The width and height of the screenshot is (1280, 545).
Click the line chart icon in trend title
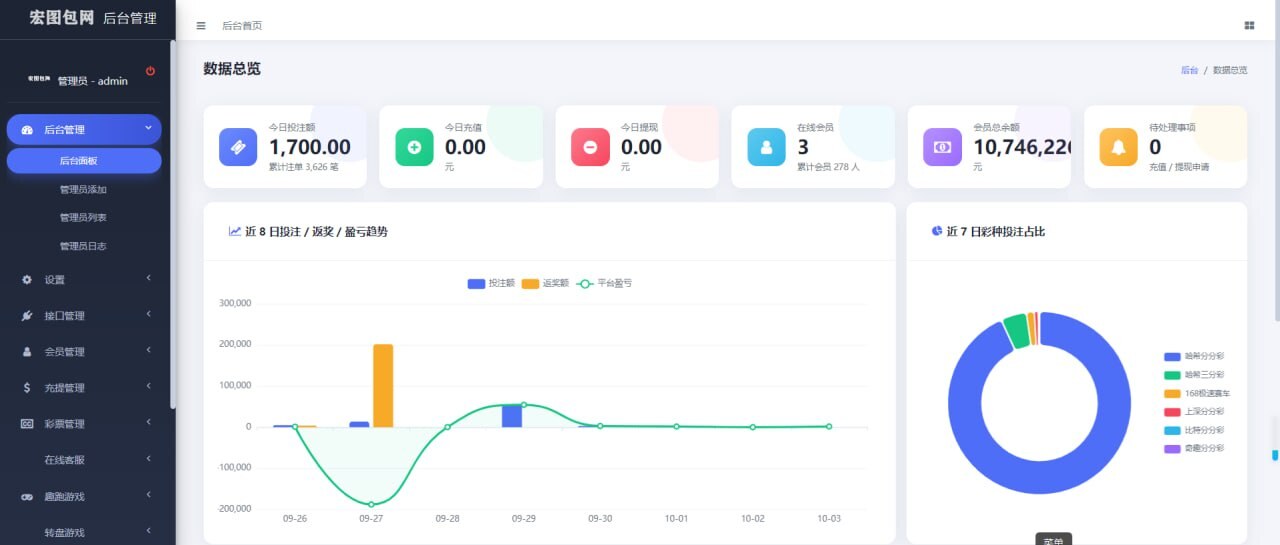click(235, 231)
